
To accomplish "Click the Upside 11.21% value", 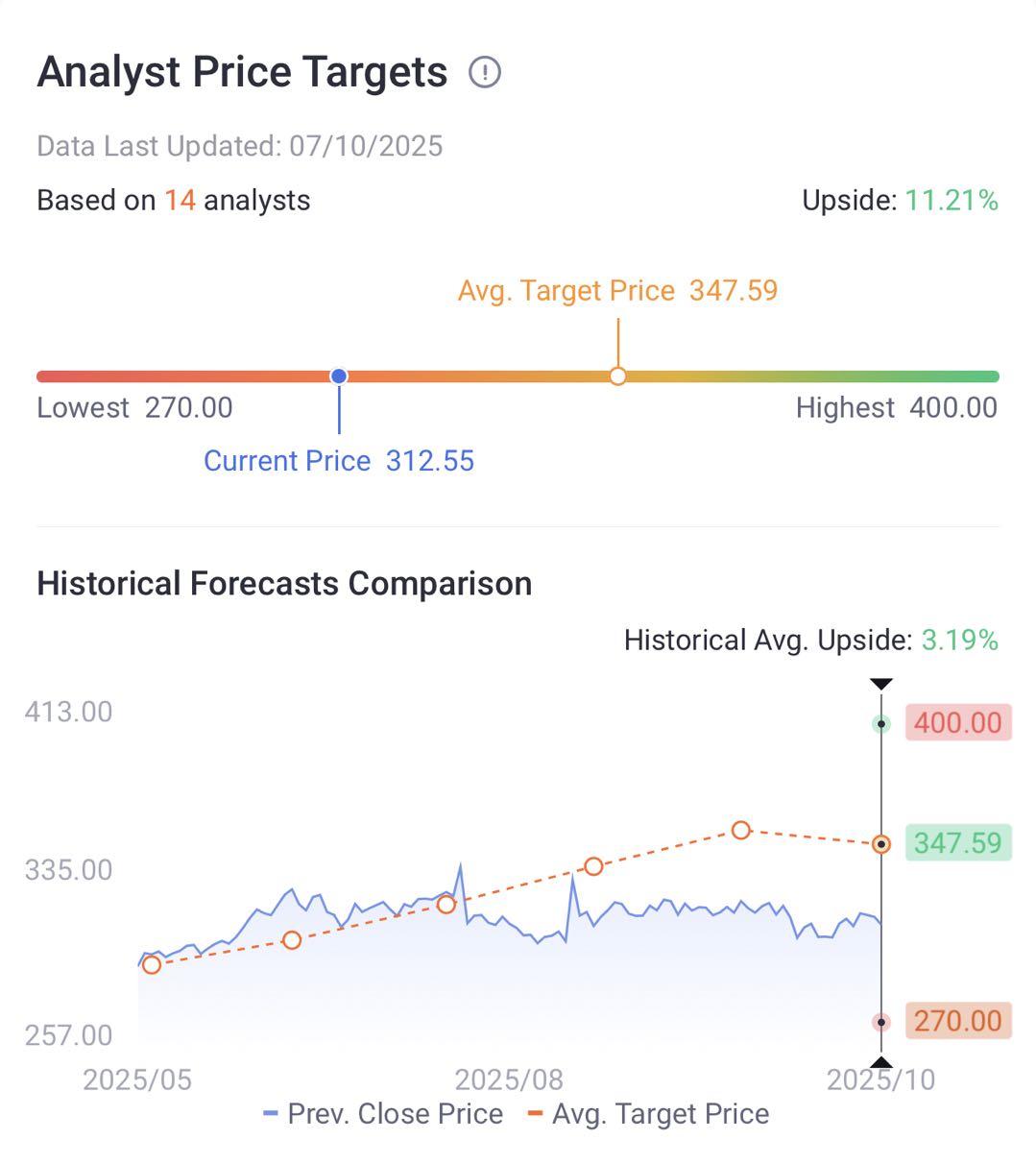I will tap(952, 201).
